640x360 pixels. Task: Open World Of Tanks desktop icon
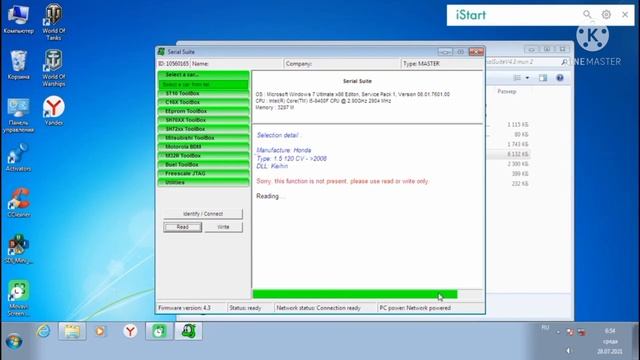(x=53, y=22)
